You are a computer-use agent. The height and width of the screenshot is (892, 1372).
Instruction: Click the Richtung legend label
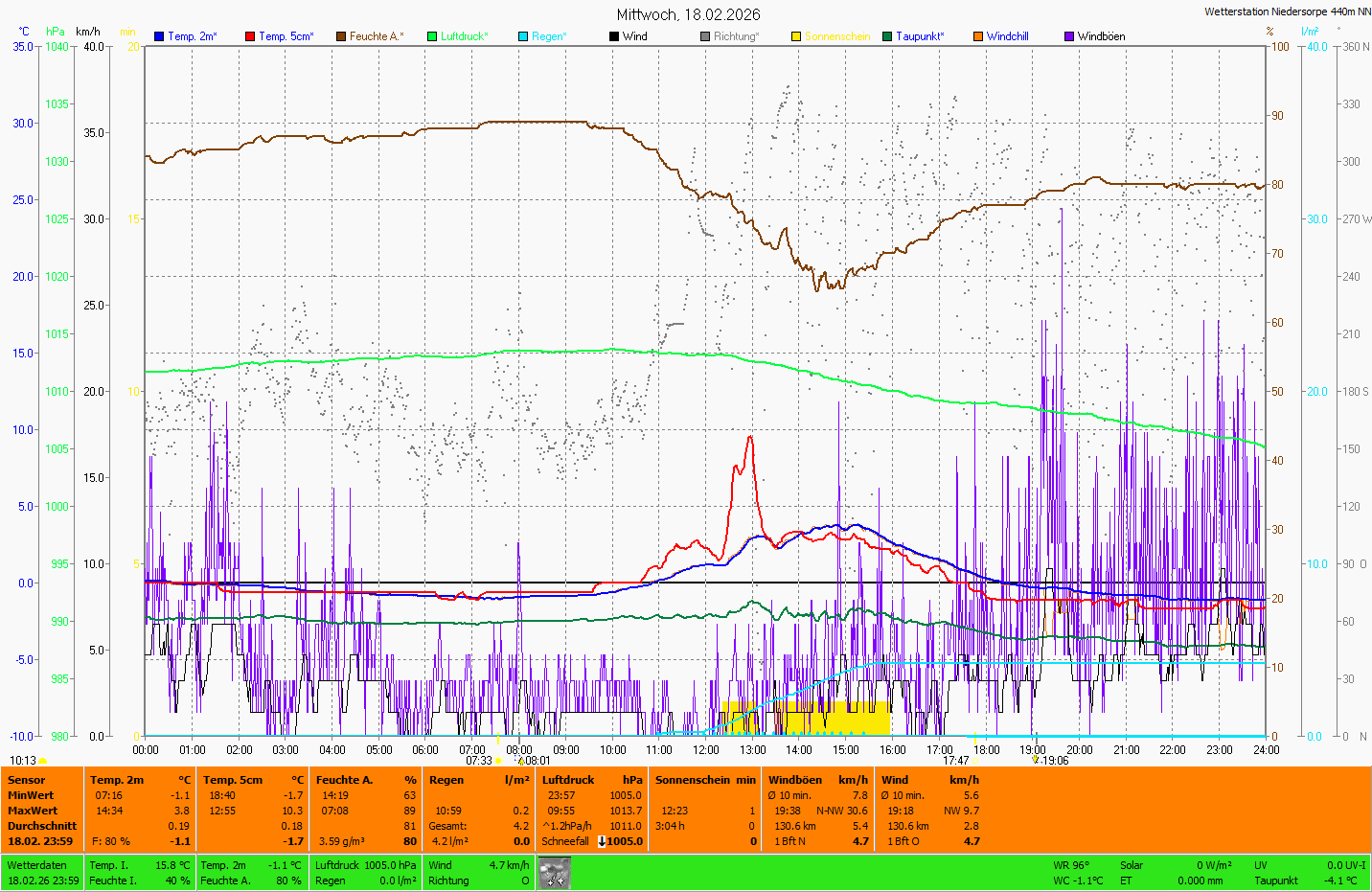point(736,36)
